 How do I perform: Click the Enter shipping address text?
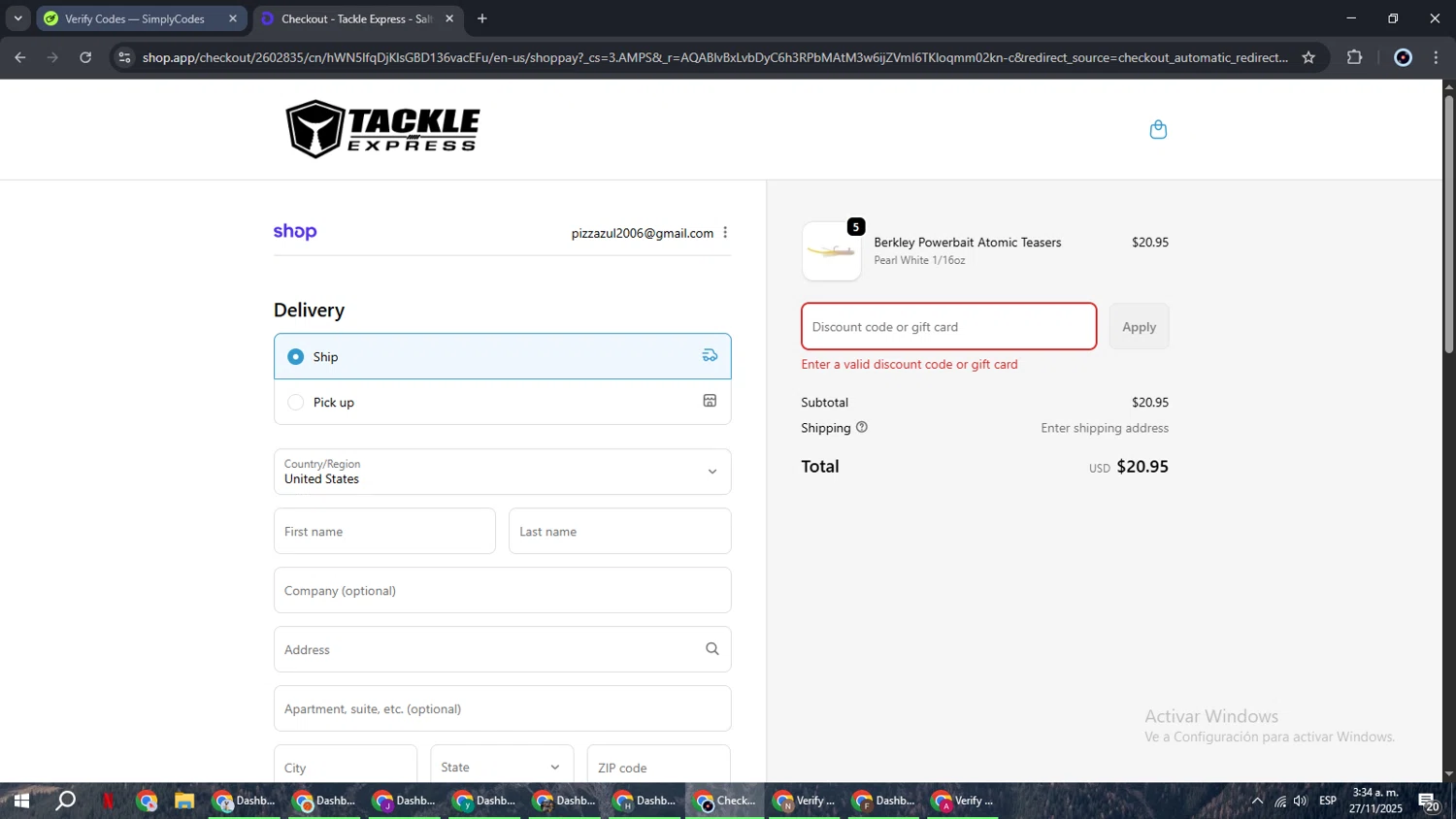coord(1105,428)
